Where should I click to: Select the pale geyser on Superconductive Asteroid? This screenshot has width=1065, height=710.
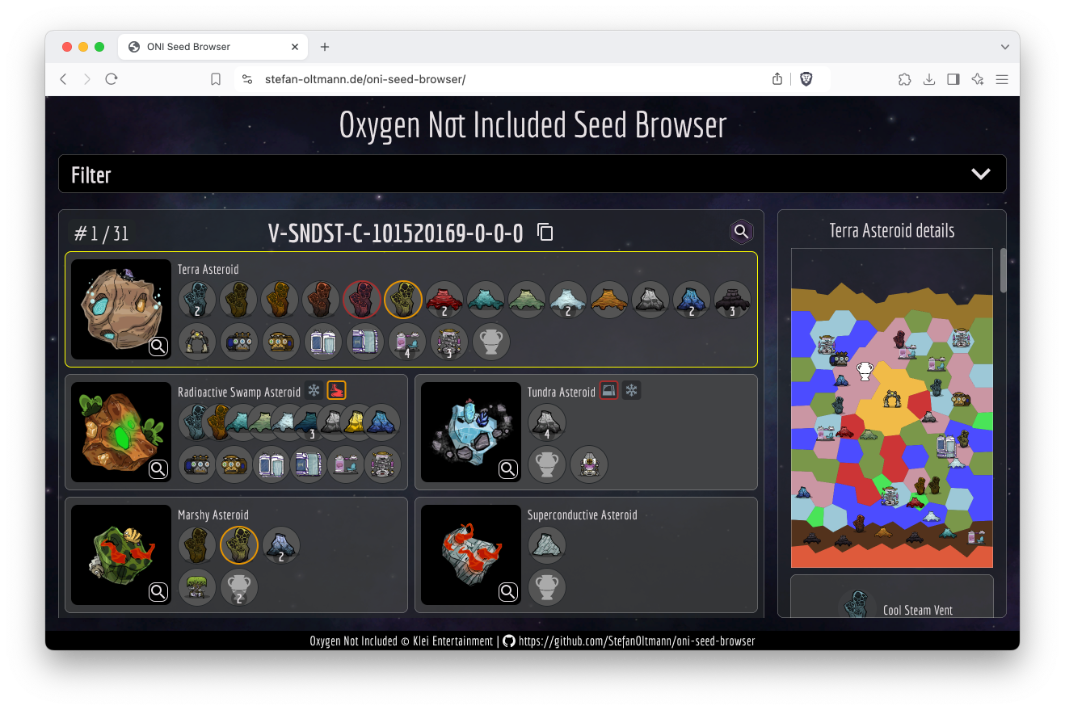pos(547,545)
